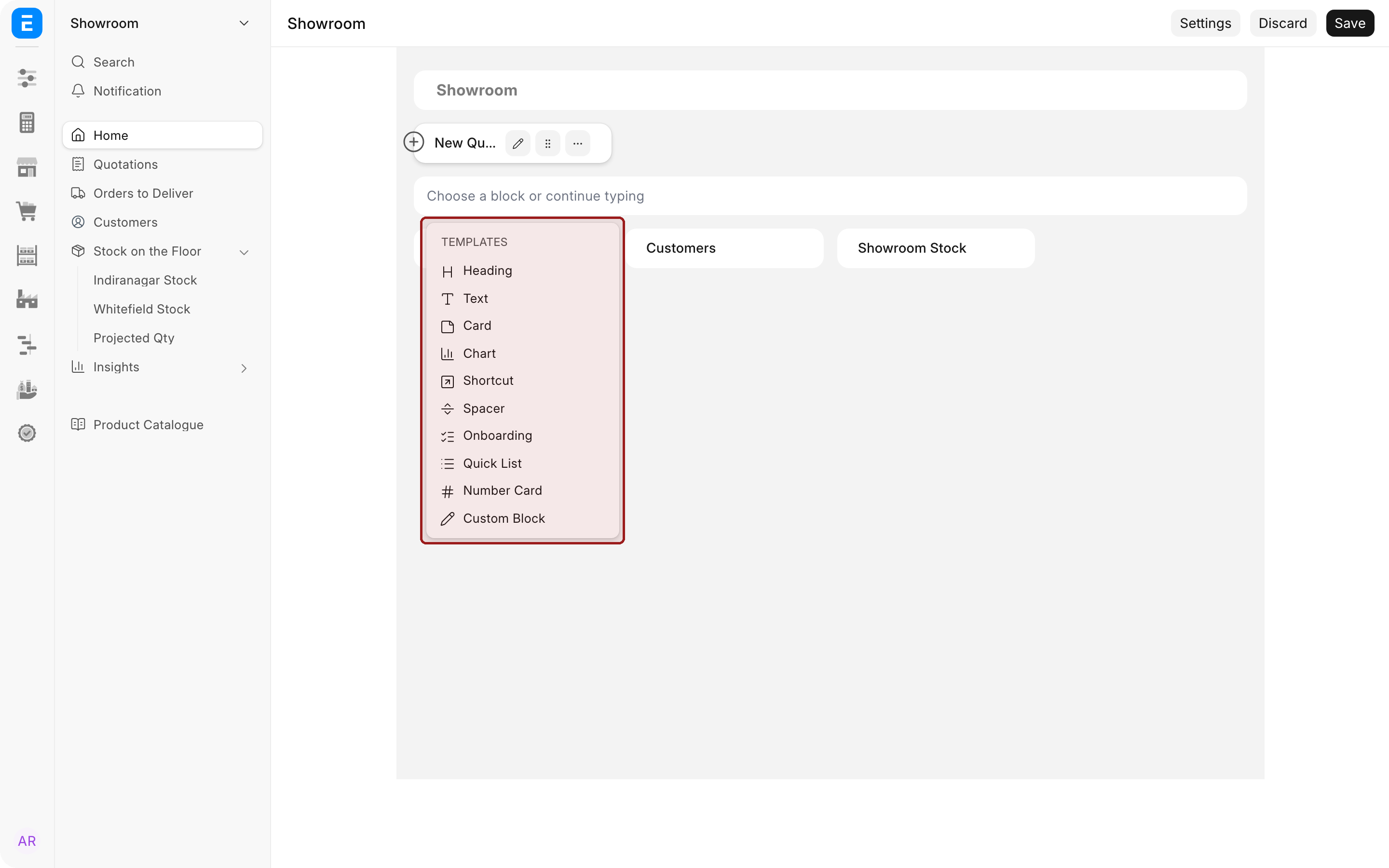
Task: Select the Spacer block template
Action: click(x=522, y=409)
